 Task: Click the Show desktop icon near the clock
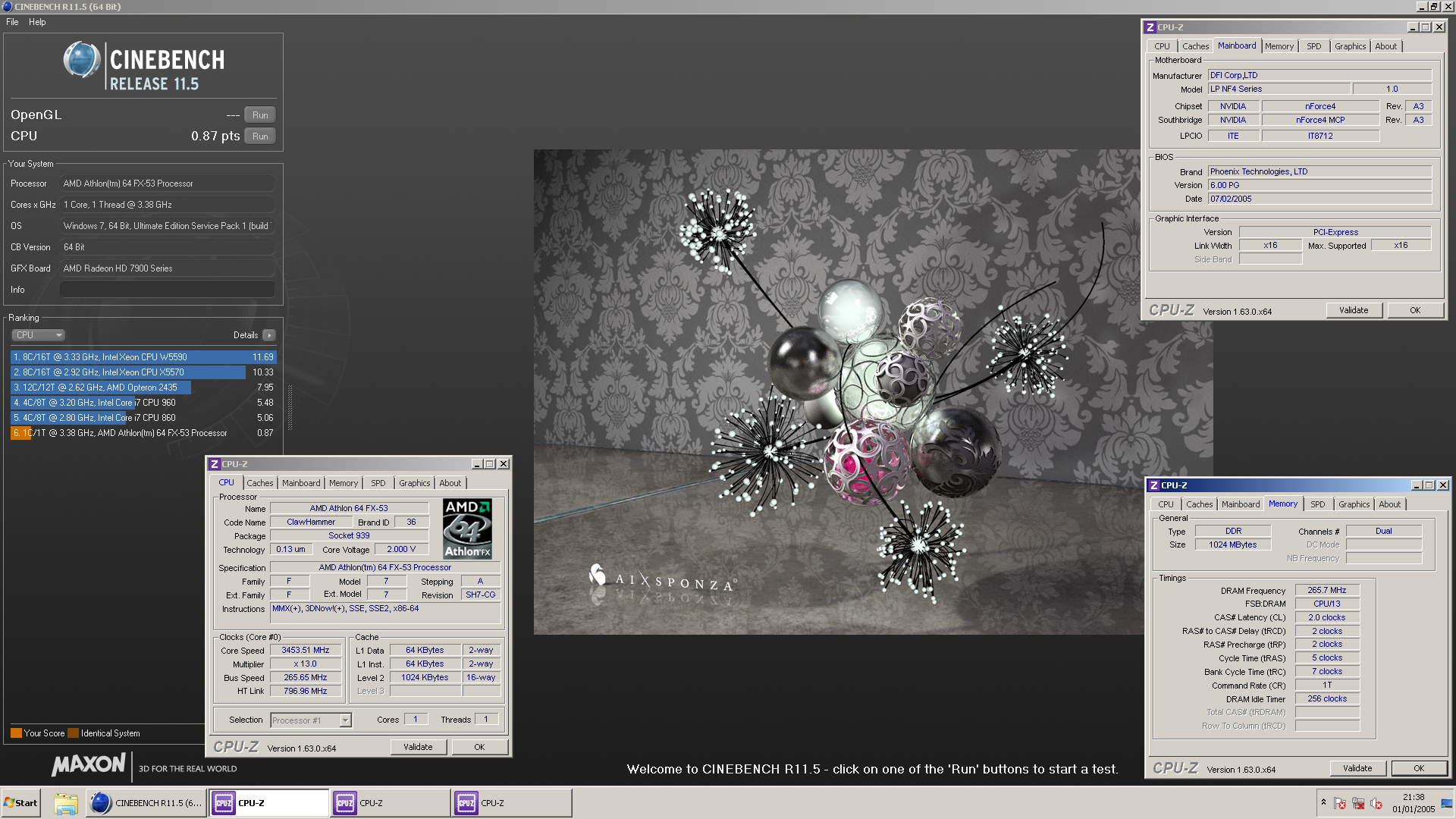pyautogui.click(x=1448, y=804)
